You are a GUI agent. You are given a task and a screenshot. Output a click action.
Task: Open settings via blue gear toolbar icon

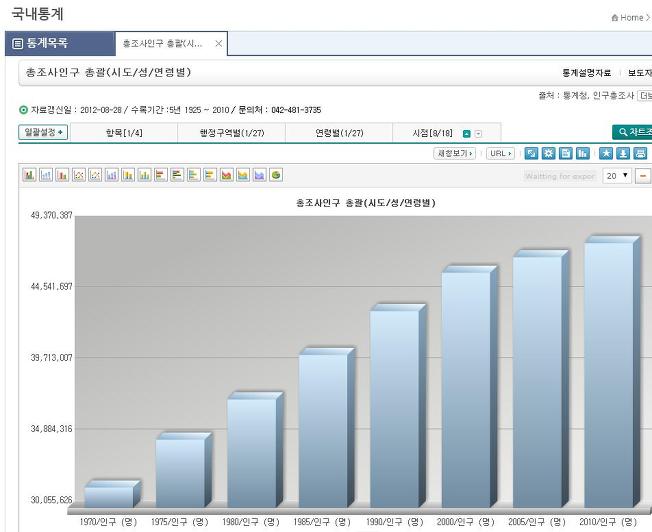548,153
